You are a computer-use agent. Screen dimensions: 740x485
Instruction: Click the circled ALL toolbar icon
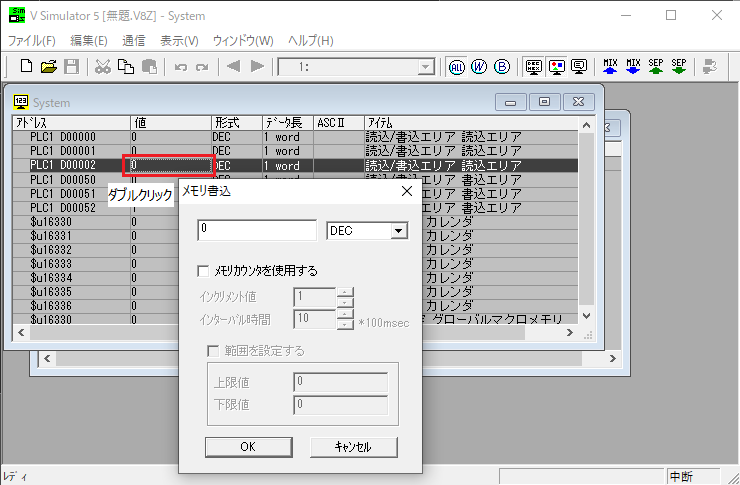tap(457, 67)
